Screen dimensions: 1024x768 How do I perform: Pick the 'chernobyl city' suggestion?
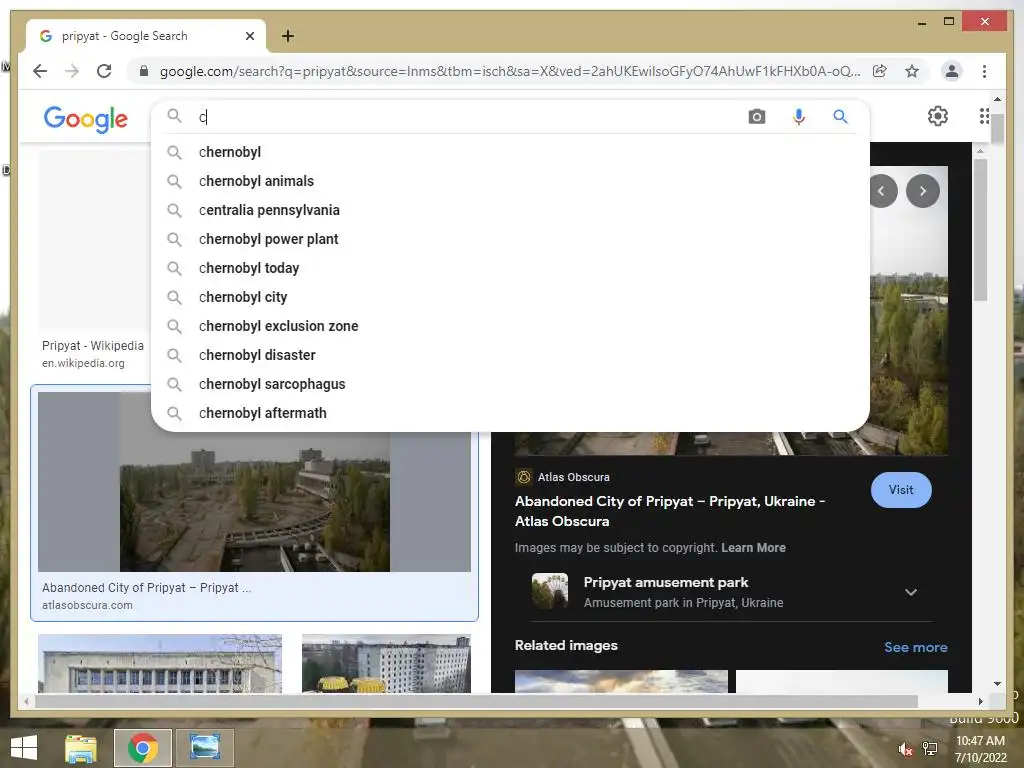pyautogui.click(x=510, y=297)
